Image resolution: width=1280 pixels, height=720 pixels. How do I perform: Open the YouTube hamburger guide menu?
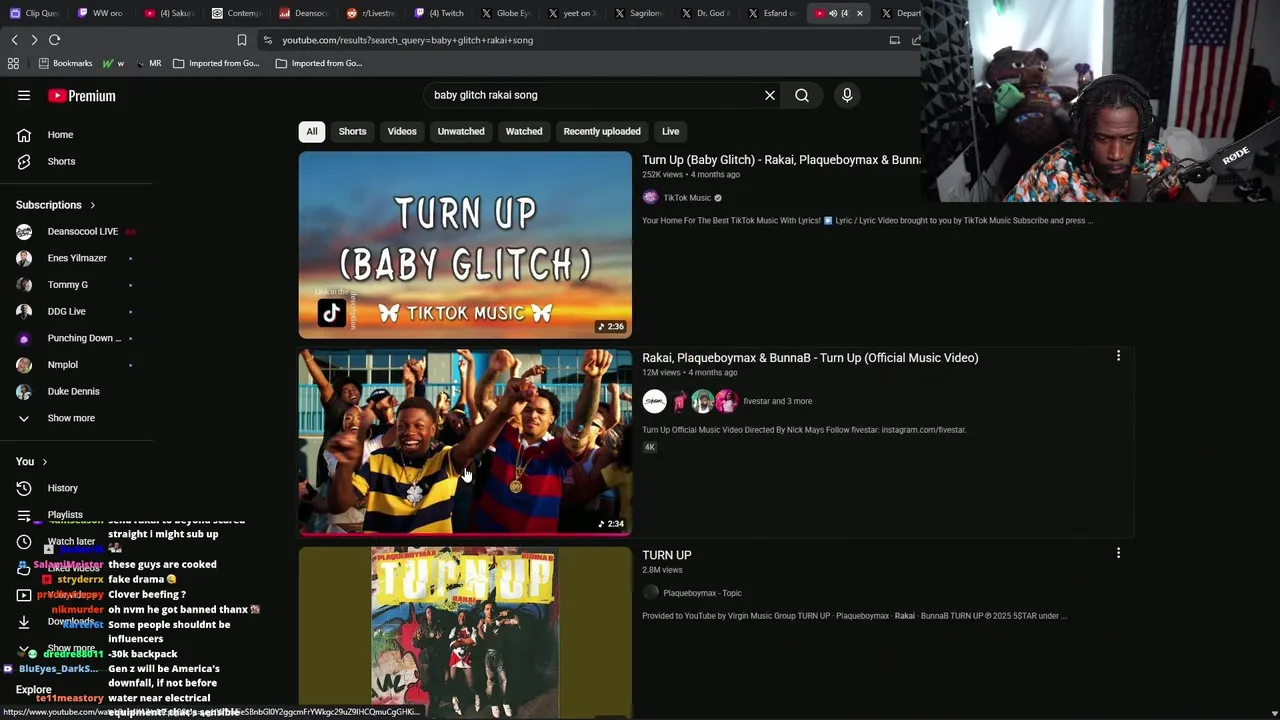(x=24, y=96)
